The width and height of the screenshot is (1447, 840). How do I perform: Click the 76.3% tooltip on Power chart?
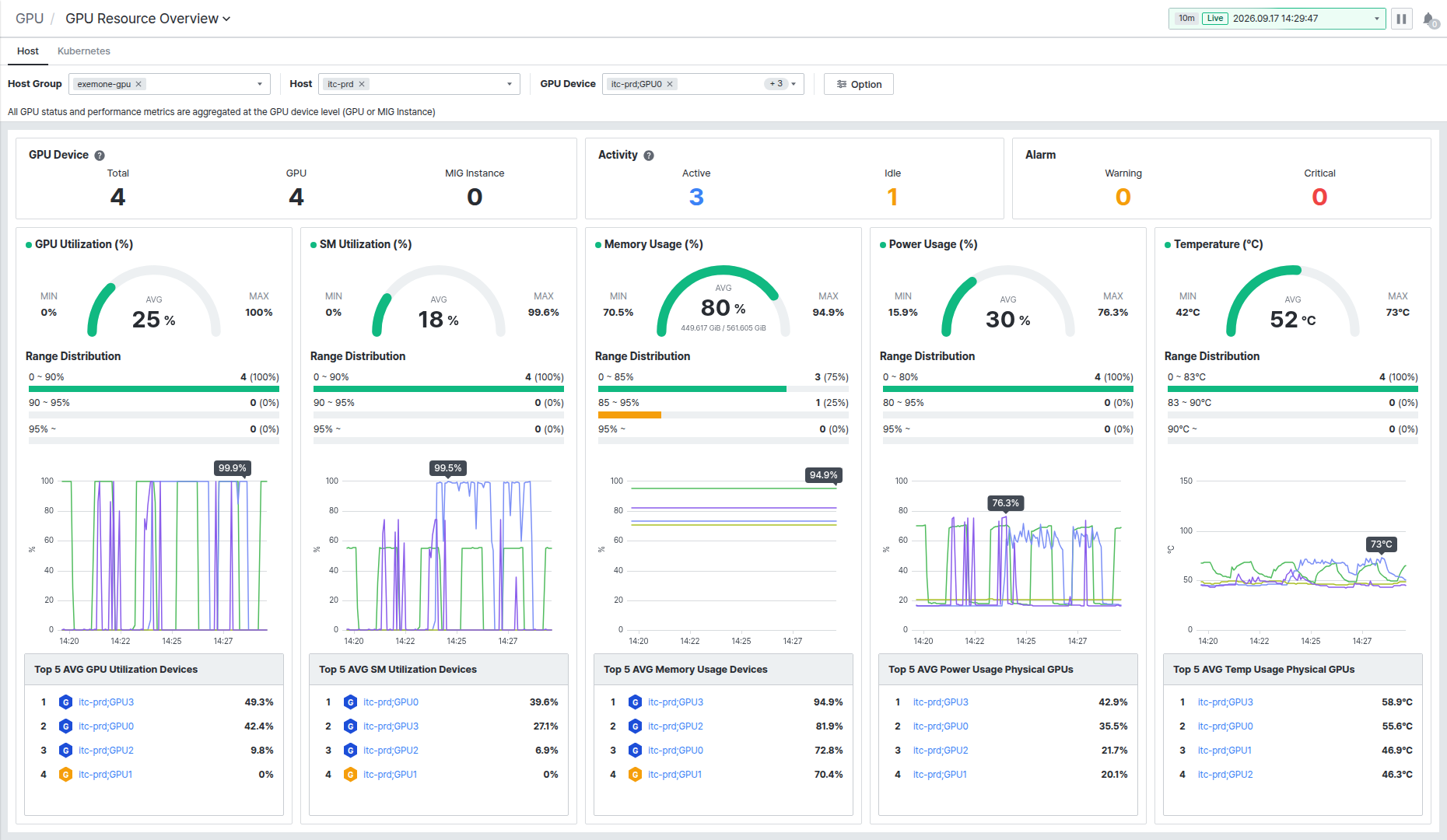tap(1005, 503)
